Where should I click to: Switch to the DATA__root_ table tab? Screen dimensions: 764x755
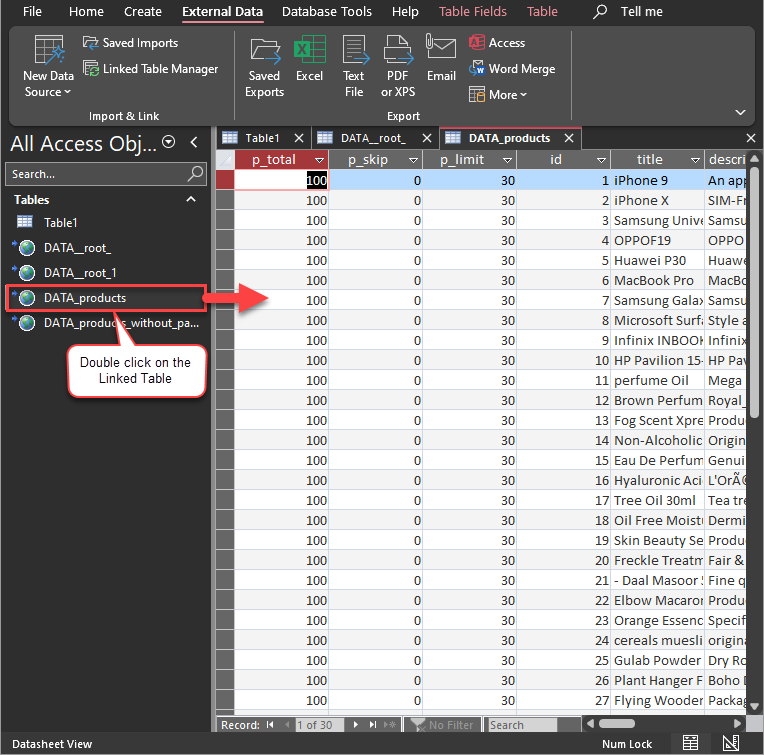[x=372, y=138]
